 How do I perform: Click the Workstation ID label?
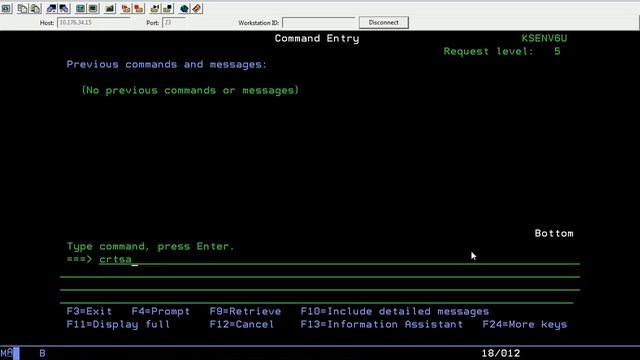click(259, 23)
